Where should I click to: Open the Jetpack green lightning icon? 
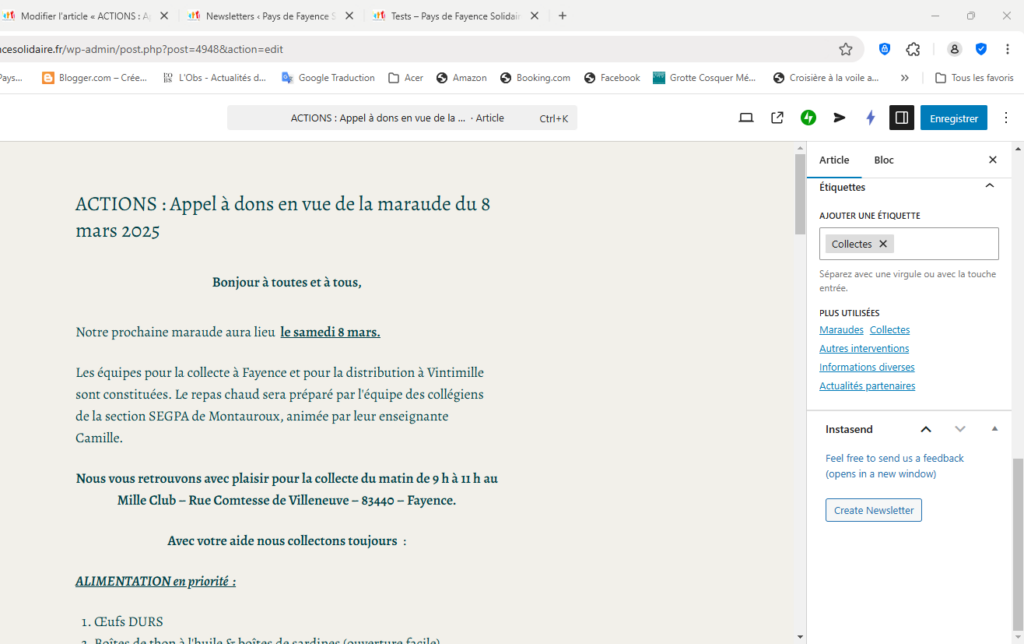tap(808, 118)
